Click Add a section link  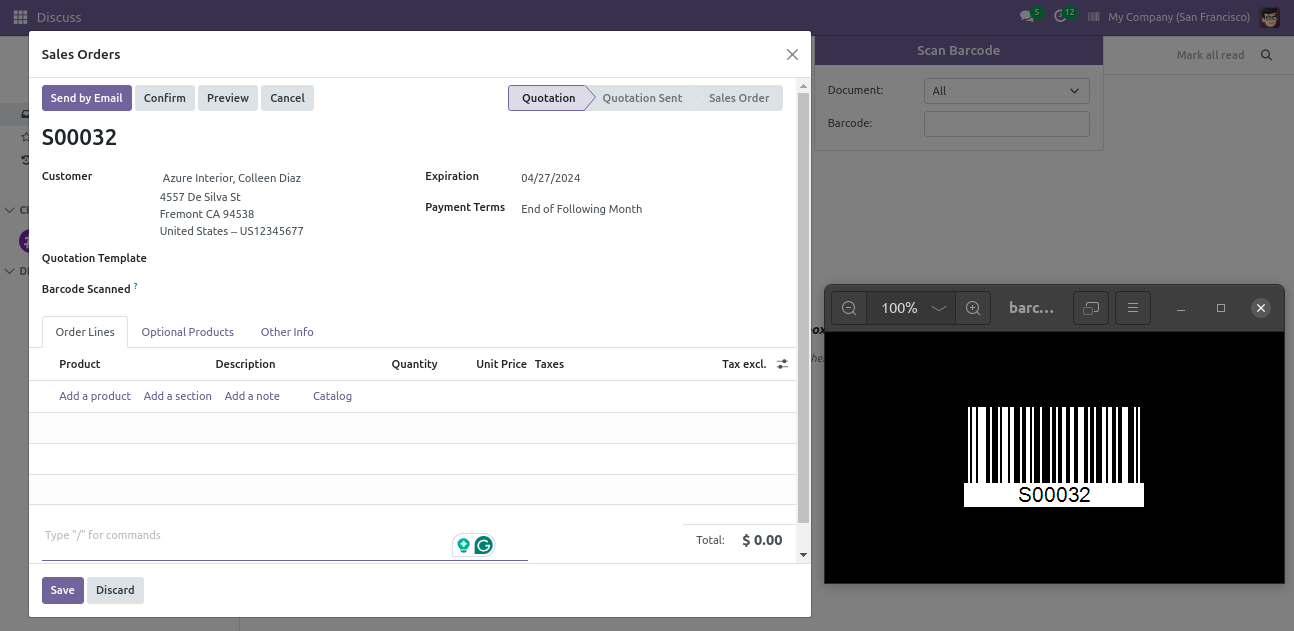tap(178, 396)
